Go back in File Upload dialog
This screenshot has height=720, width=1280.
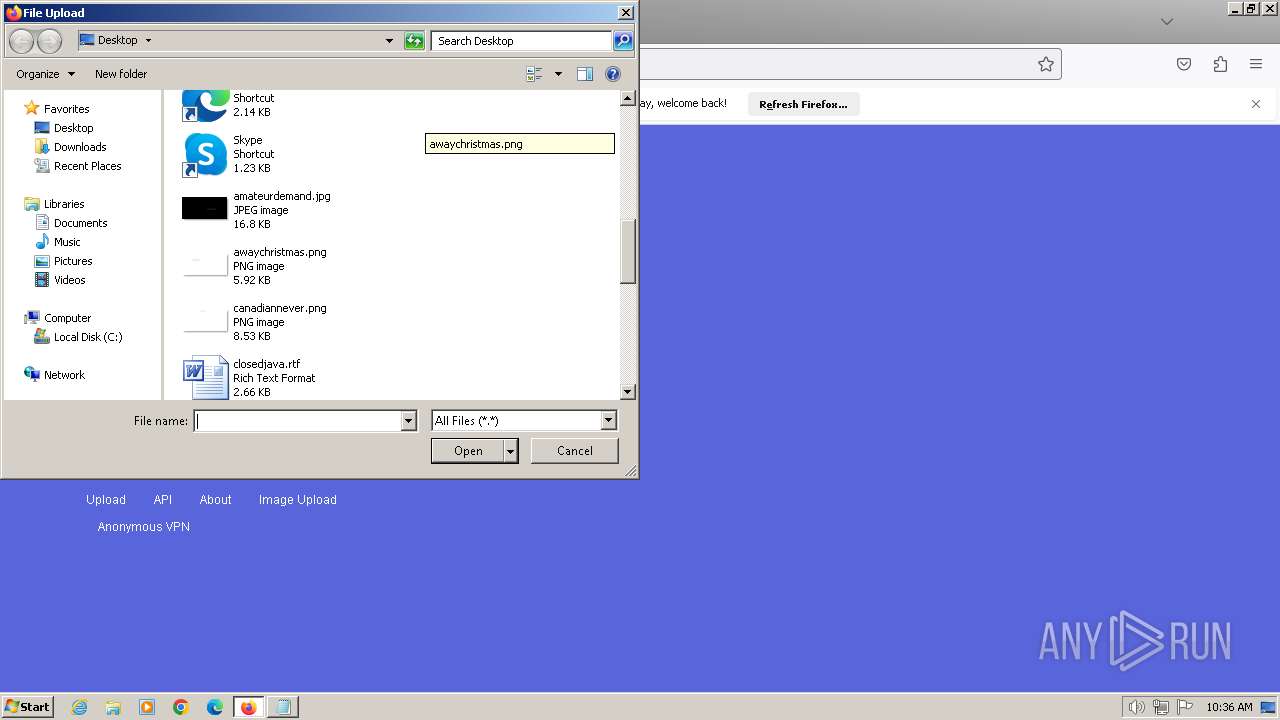coord(21,41)
